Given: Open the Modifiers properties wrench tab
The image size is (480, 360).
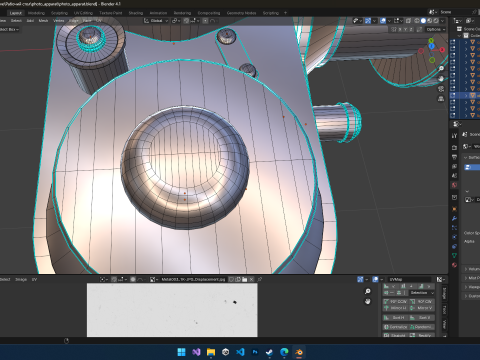Looking at the screenshot, I should (x=454, y=218).
